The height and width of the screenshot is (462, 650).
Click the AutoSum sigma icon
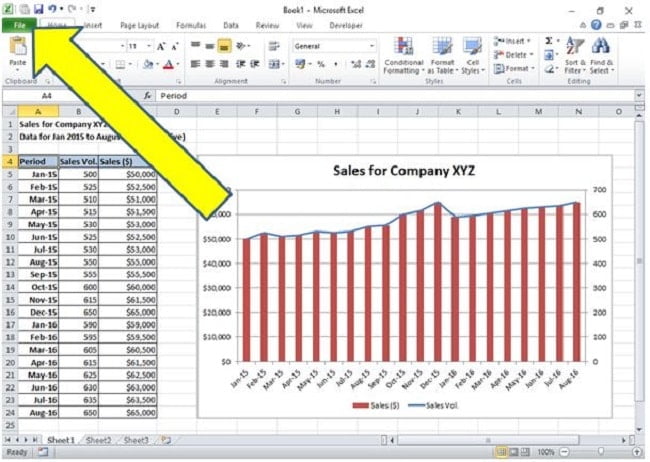coord(548,41)
